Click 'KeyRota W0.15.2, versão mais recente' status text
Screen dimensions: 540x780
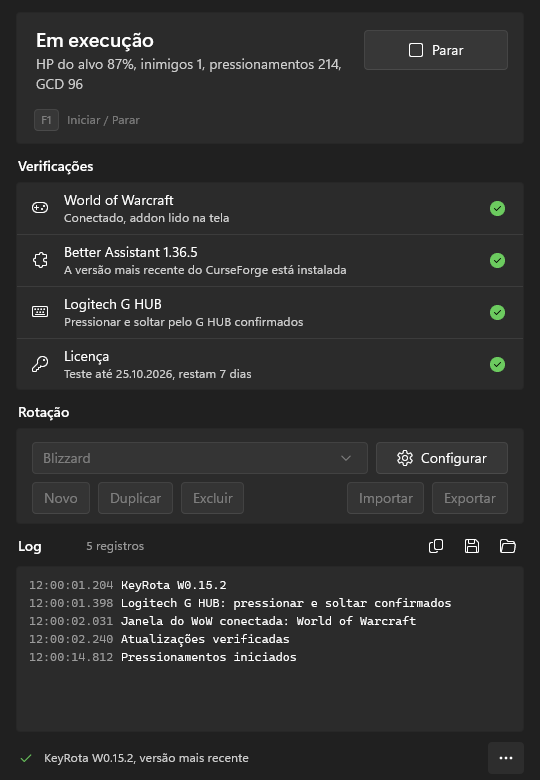pos(146,758)
